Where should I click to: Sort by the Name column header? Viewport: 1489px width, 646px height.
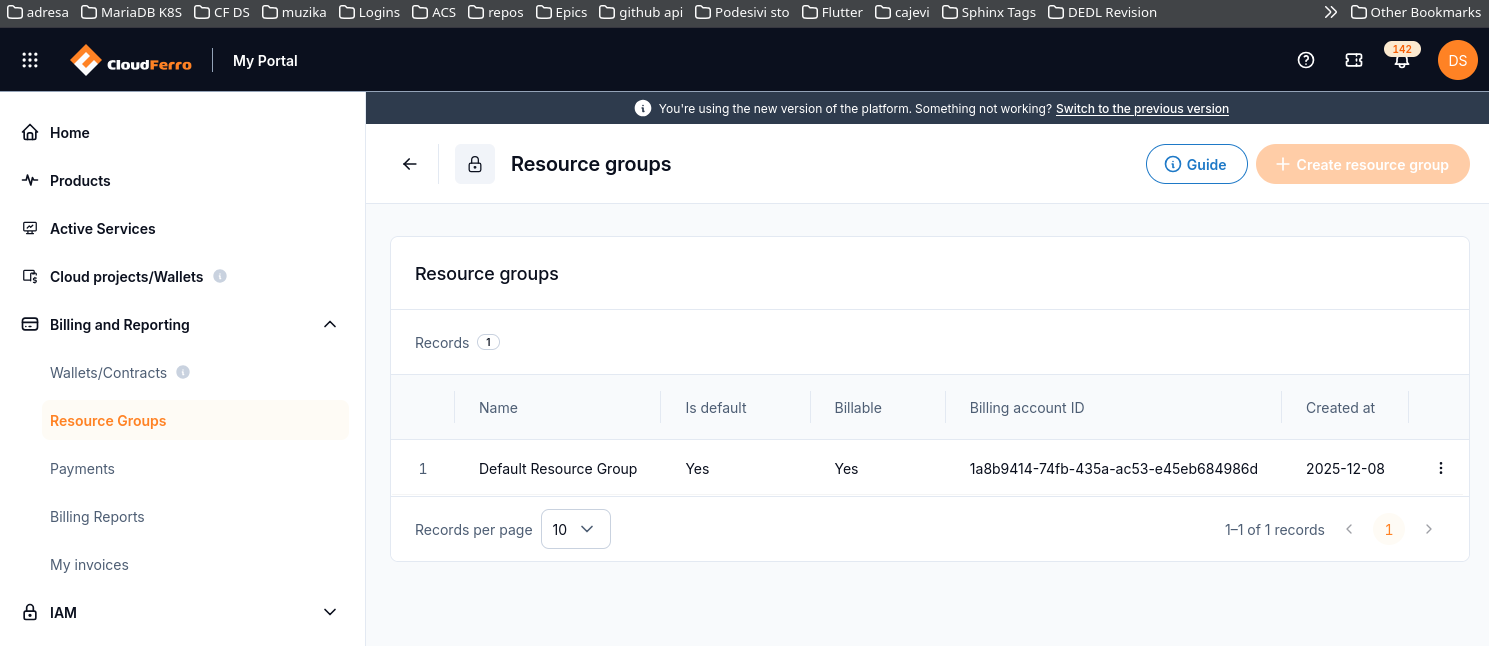(x=498, y=407)
